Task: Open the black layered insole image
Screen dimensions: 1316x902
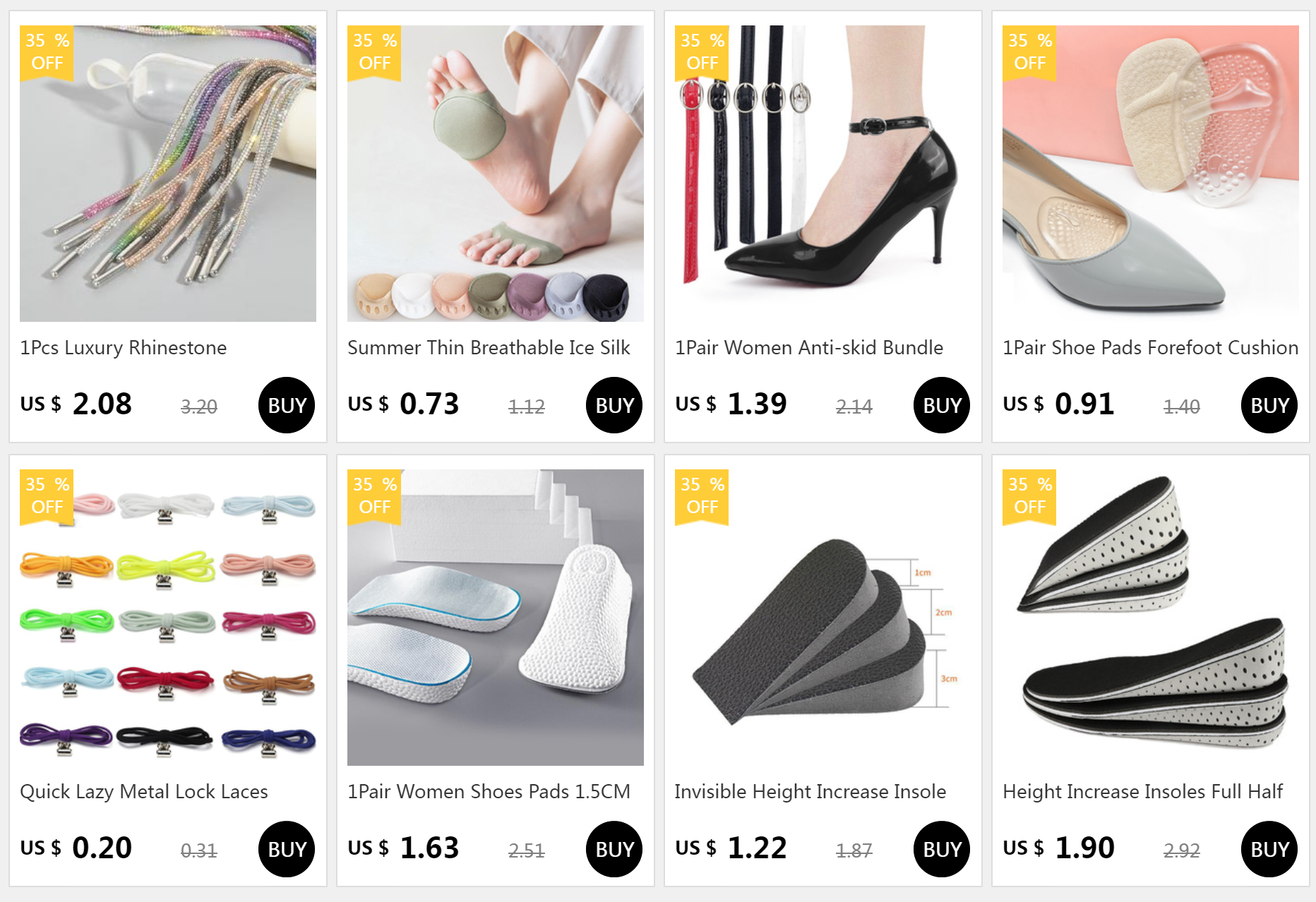Action: (x=823, y=618)
